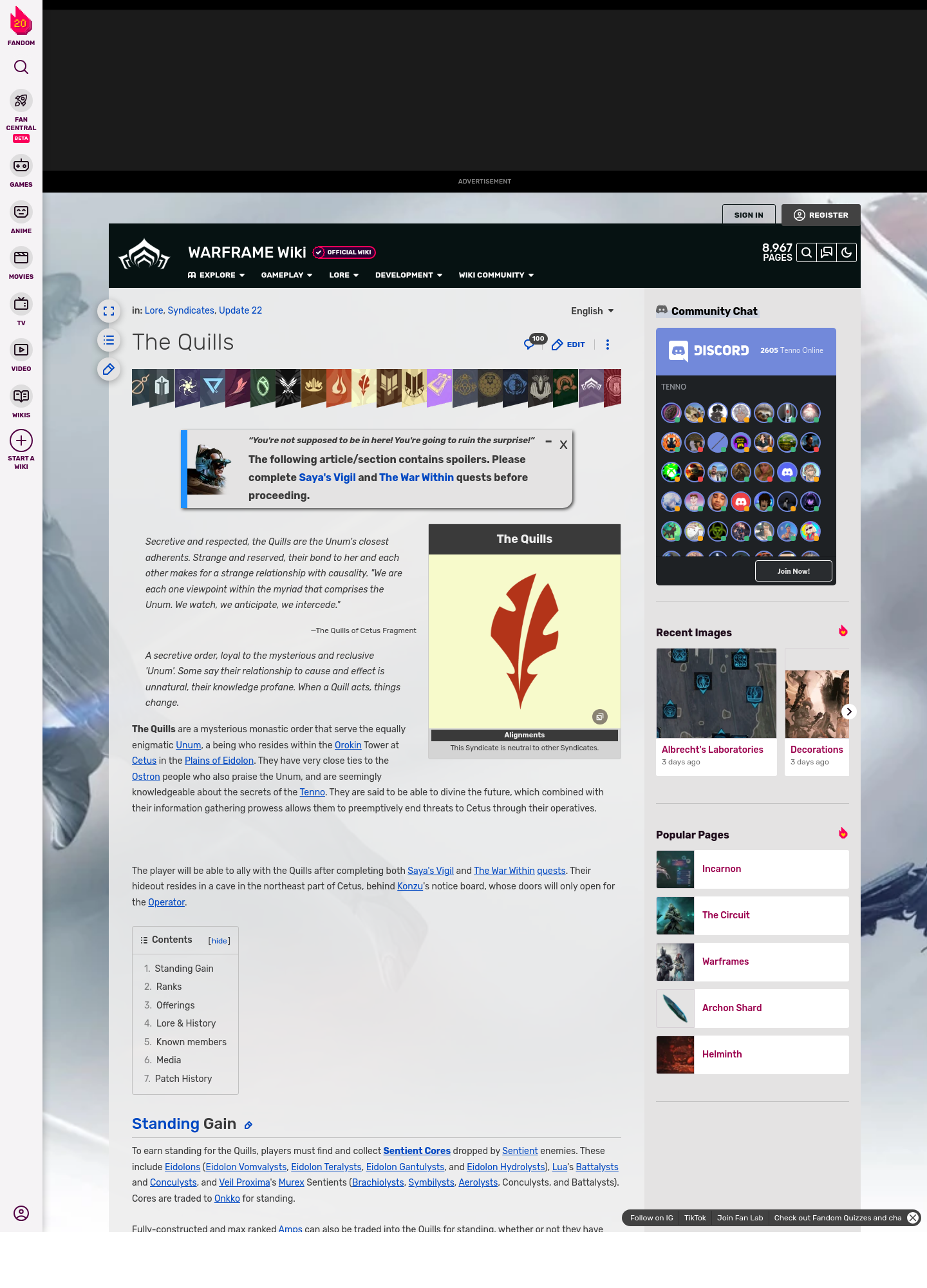This screenshot has width=927, height=1288.
Task: Click the Warframe lotus wiki logo
Action: 144,254
